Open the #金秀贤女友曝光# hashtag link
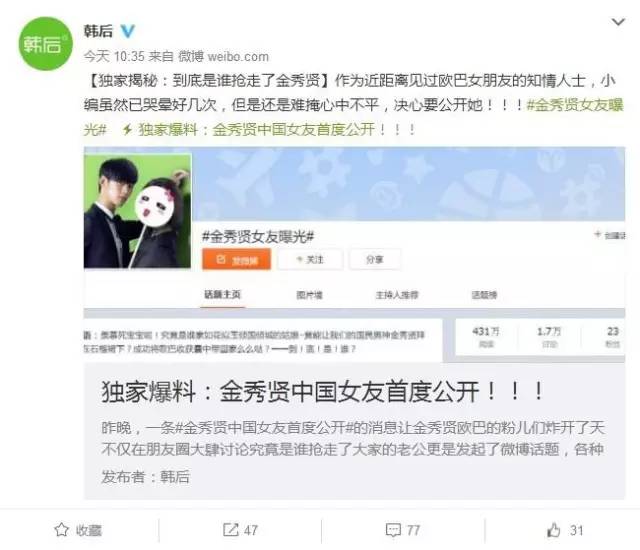This screenshot has width=640, height=550. 353,117
